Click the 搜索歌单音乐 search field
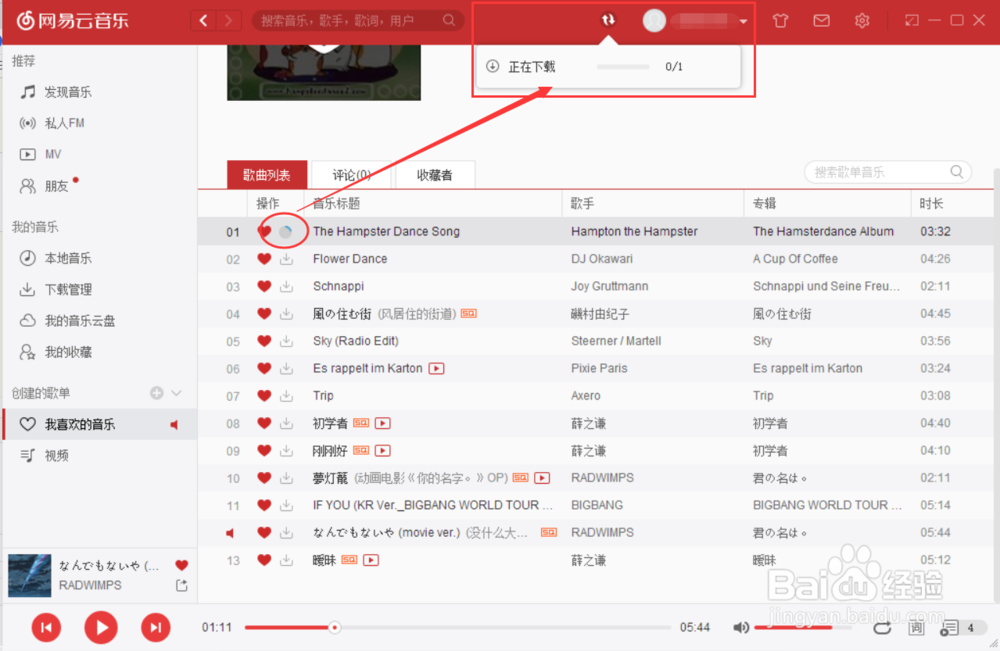The height and width of the screenshot is (651, 1000). pos(888,172)
